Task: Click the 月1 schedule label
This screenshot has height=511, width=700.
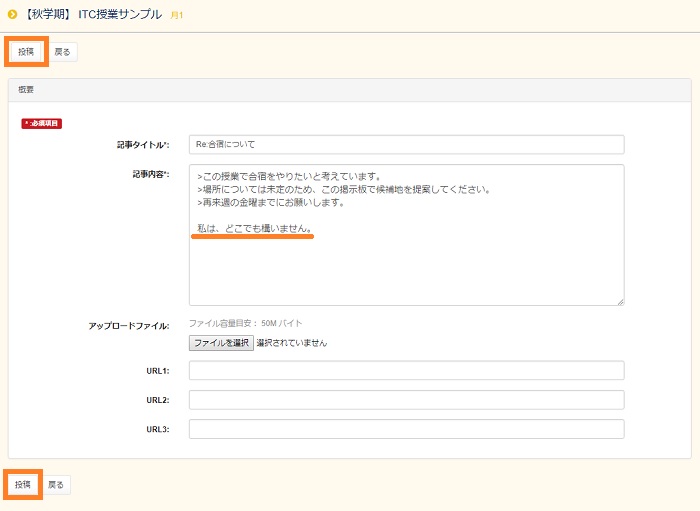Action: pos(176,16)
